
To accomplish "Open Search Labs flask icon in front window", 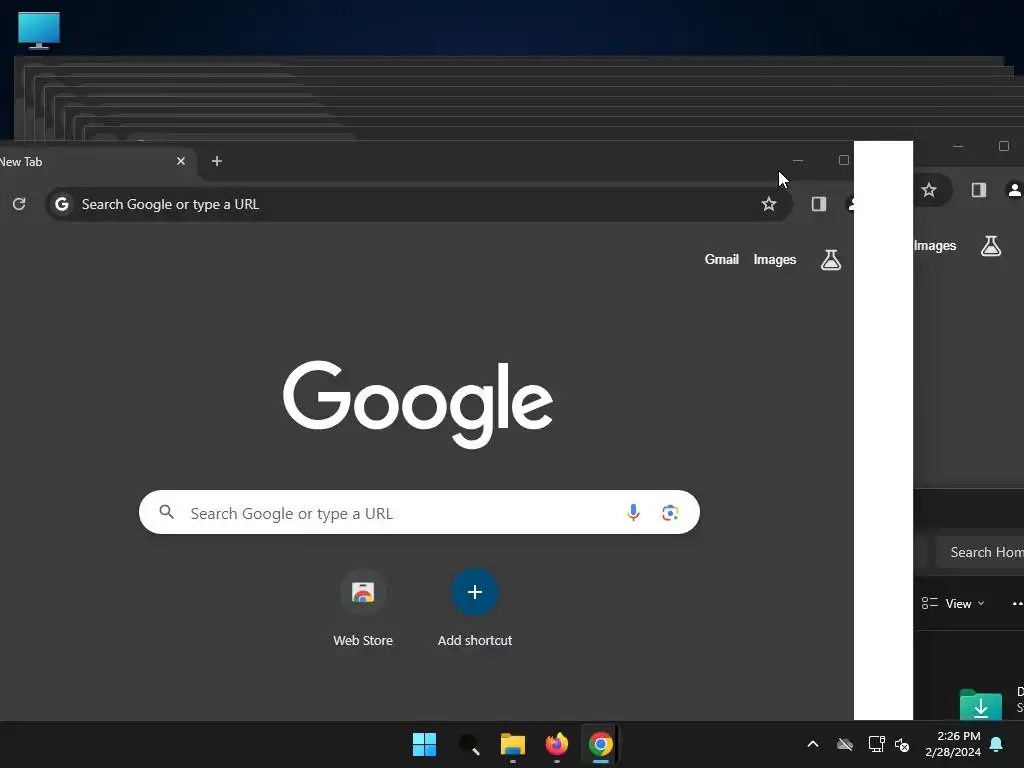I will 831,260.
